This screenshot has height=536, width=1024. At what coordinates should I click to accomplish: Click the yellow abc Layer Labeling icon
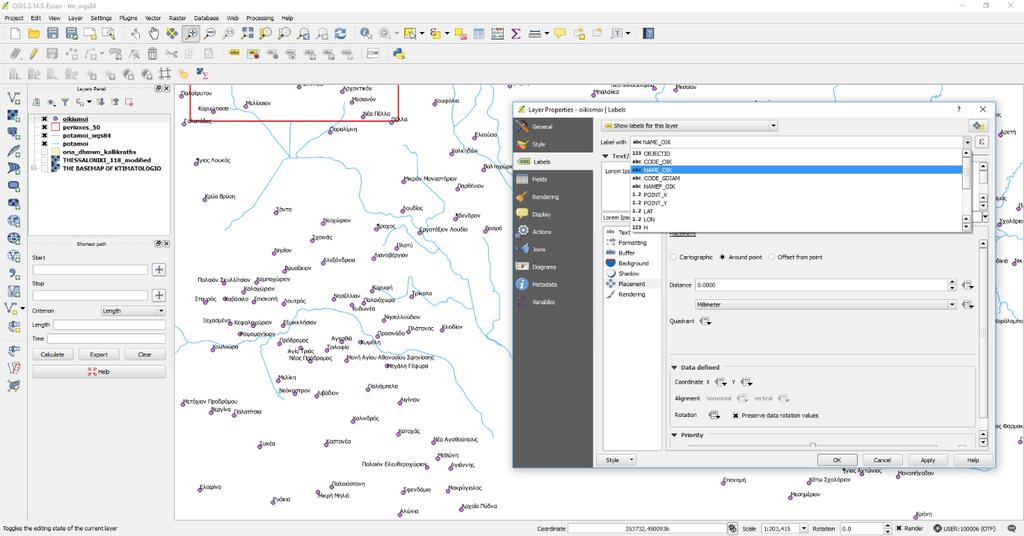234,54
